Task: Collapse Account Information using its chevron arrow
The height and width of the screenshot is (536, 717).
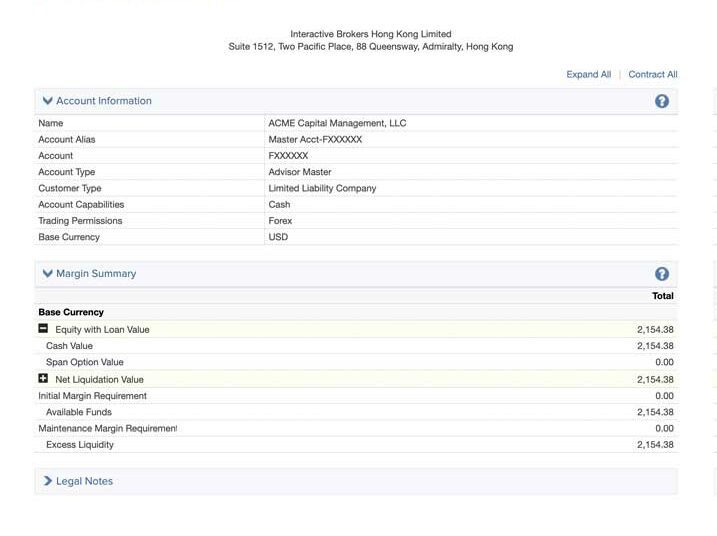Action: tap(47, 101)
